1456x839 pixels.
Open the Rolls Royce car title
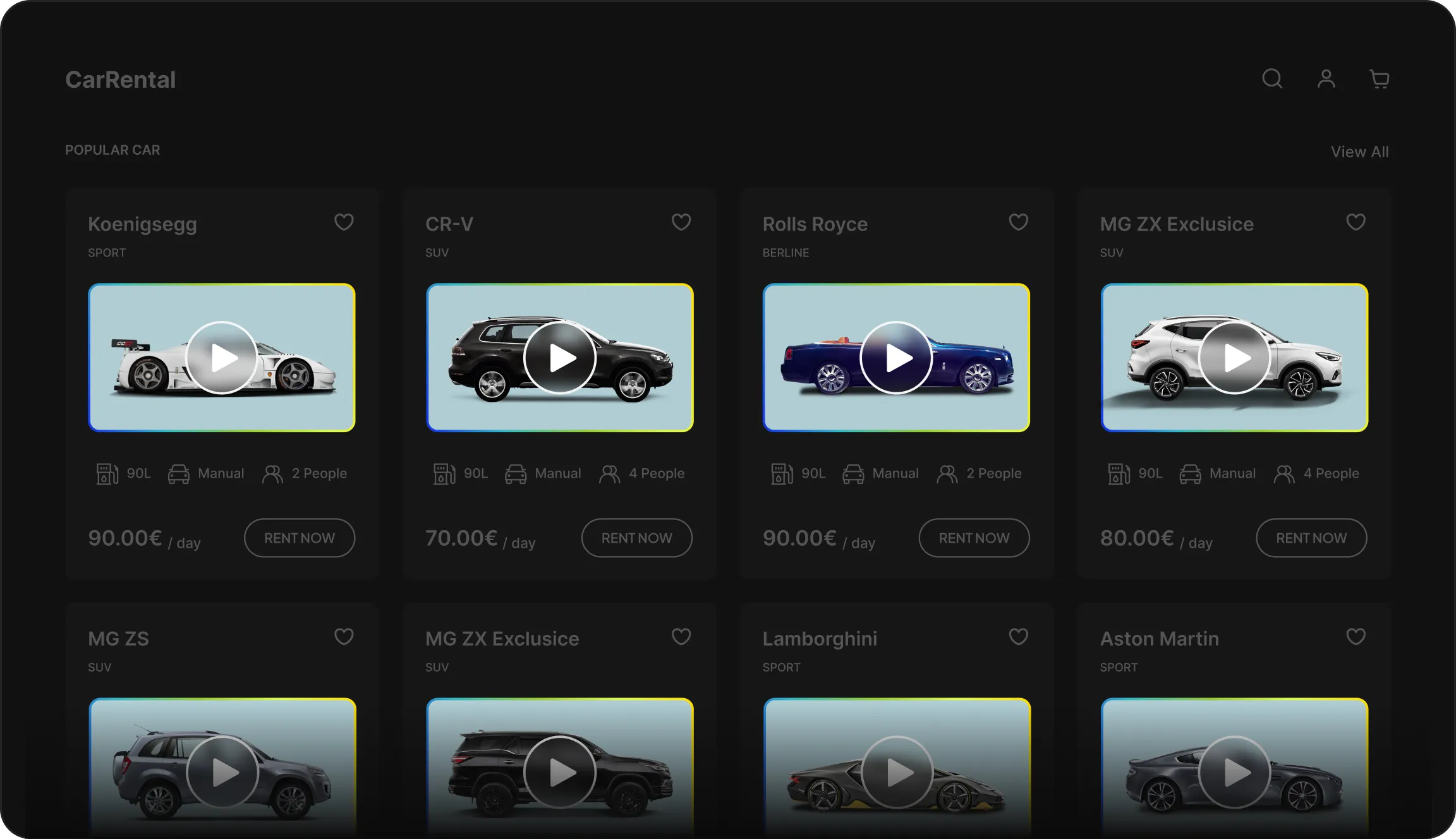(815, 224)
